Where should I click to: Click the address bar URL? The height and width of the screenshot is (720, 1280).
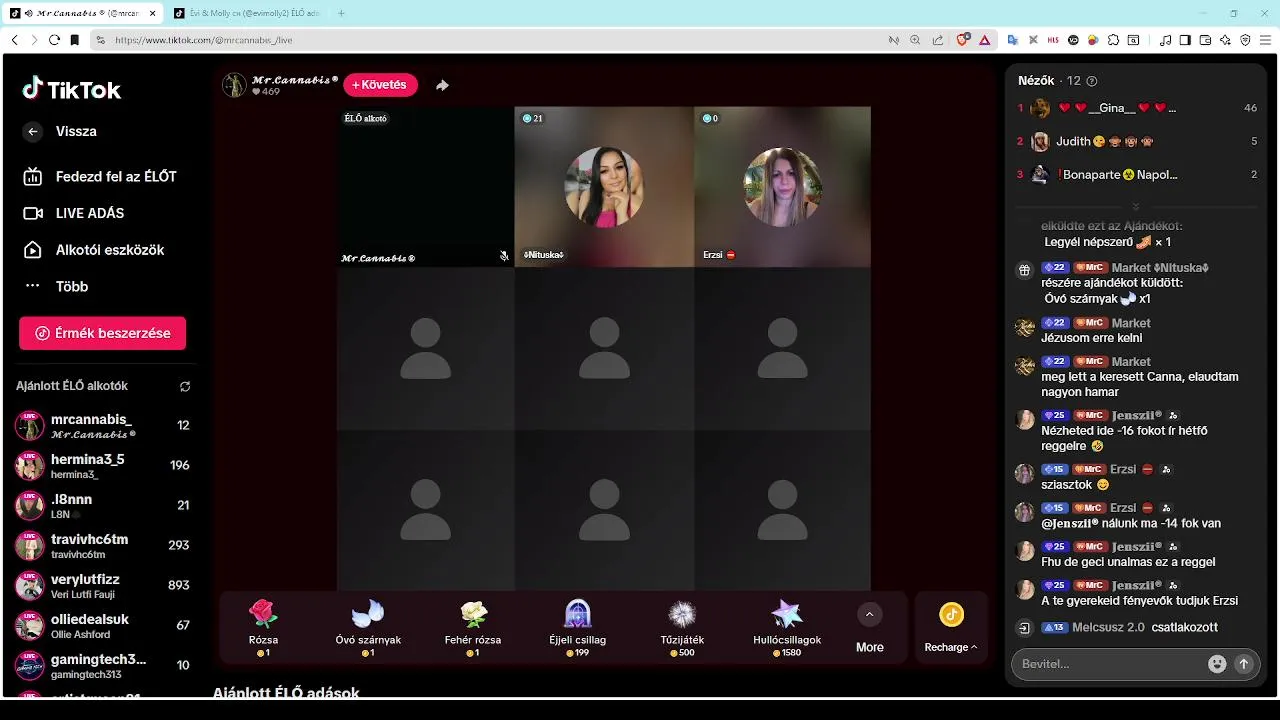click(x=204, y=40)
